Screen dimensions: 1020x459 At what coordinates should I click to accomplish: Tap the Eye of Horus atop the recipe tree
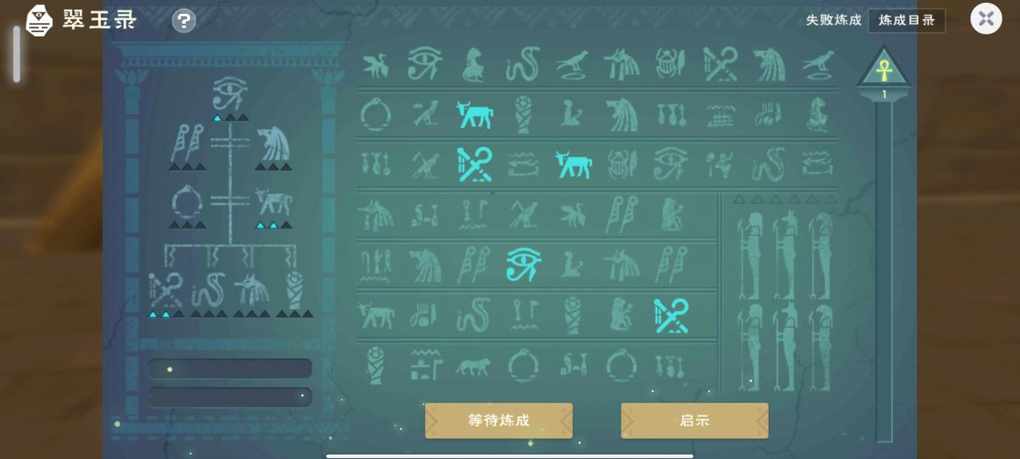[230, 94]
